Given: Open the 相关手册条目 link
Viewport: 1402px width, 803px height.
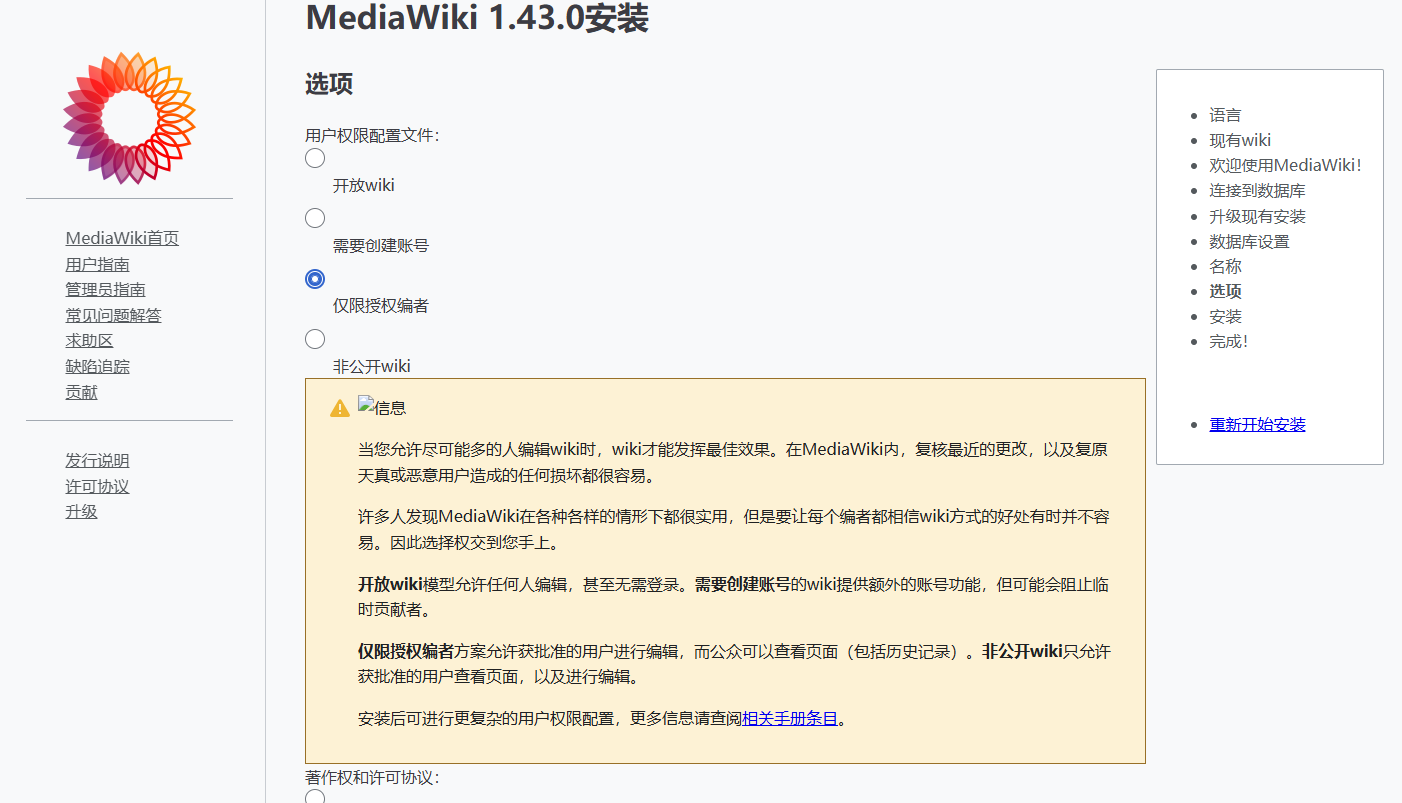Looking at the screenshot, I should tap(790, 718).
